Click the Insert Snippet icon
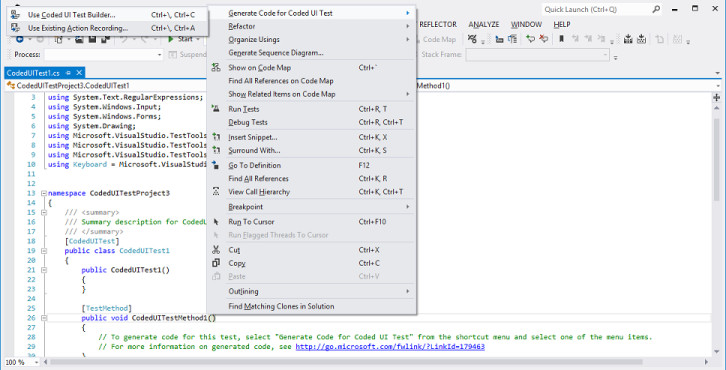 click(x=216, y=137)
